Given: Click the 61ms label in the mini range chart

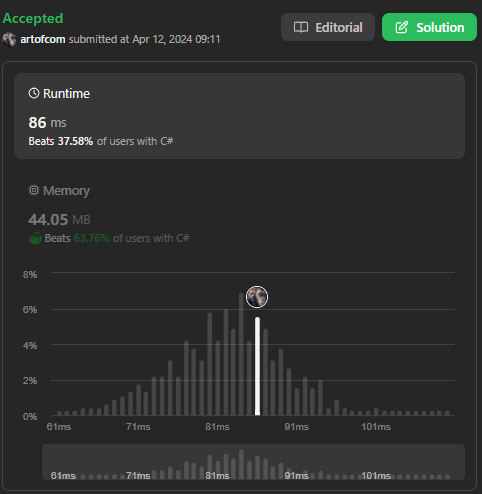Looking at the screenshot, I should tap(63, 476).
